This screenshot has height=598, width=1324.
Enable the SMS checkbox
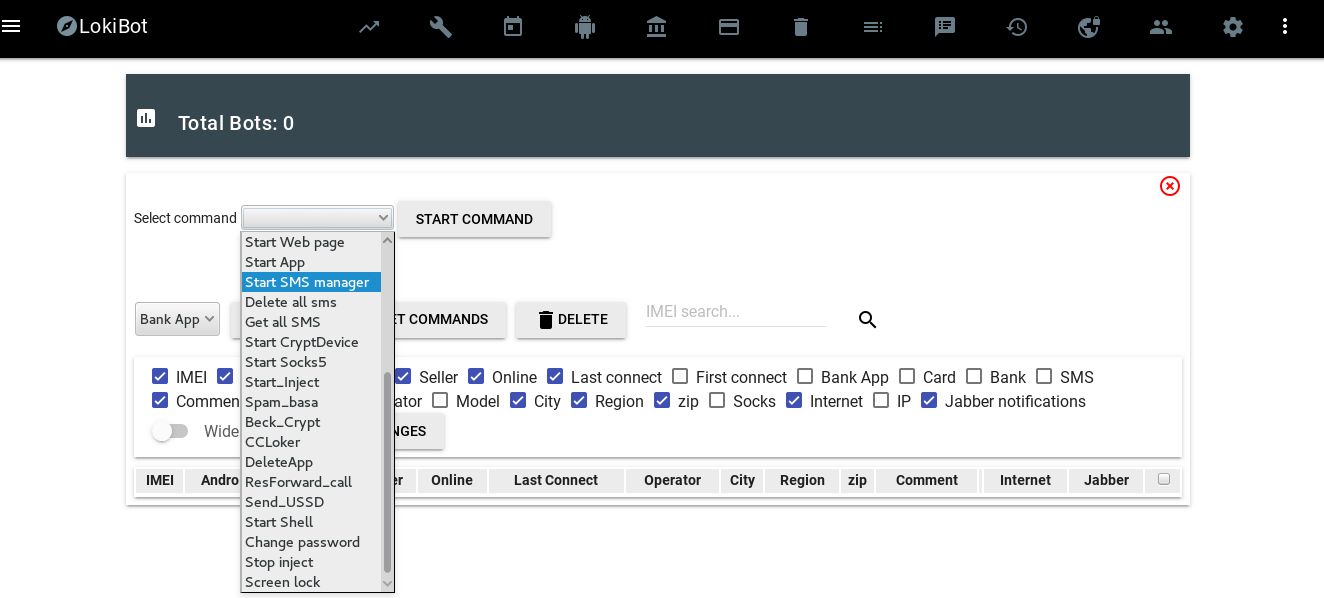click(x=1044, y=377)
